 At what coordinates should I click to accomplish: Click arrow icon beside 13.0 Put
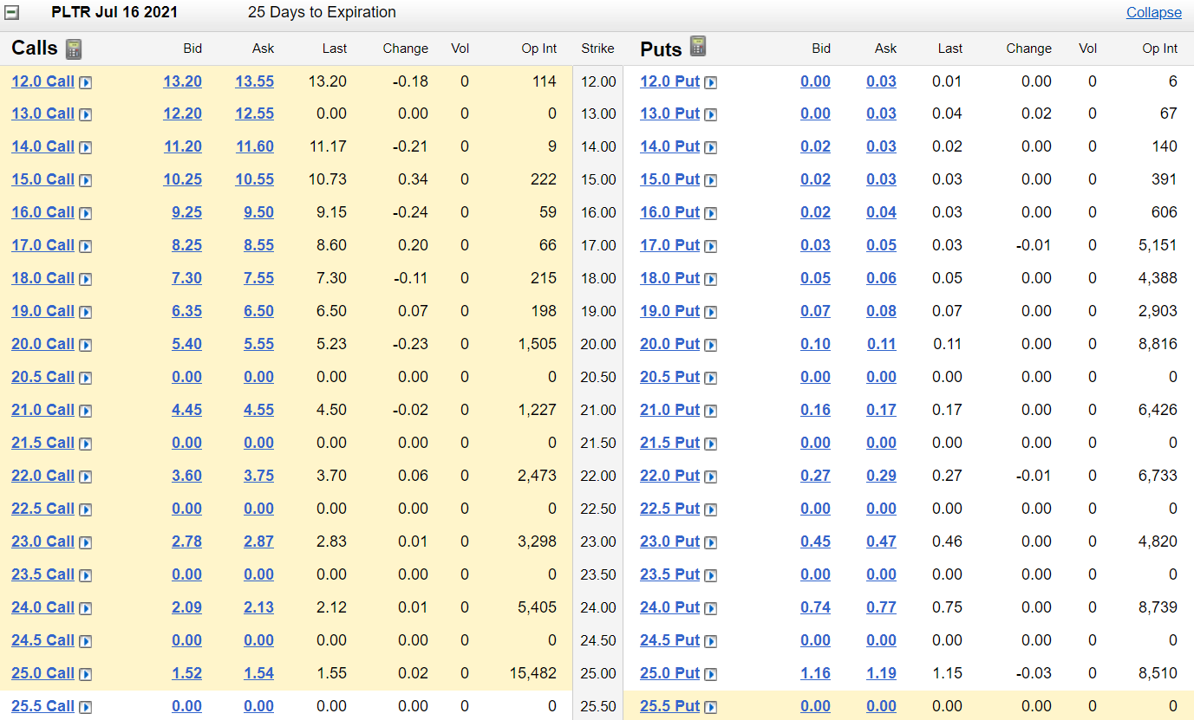tap(710, 115)
